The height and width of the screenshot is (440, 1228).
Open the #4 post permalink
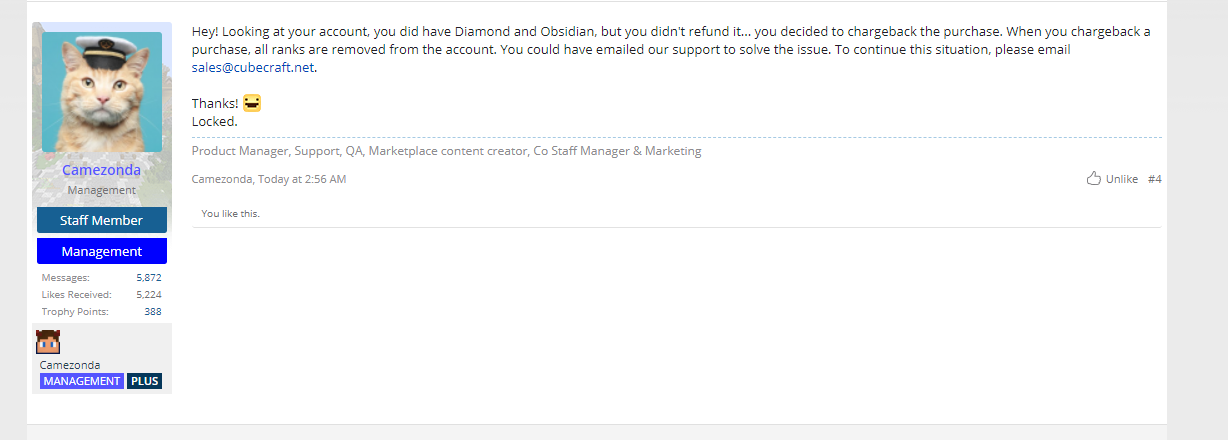(1155, 179)
